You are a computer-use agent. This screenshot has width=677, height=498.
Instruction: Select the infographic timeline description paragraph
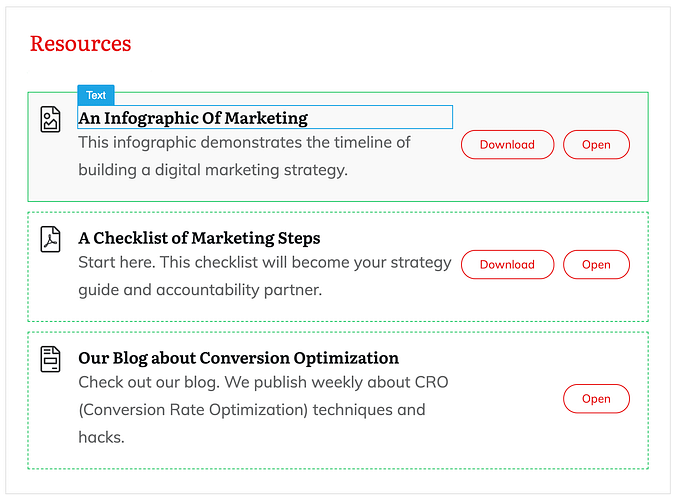click(x=245, y=156)
